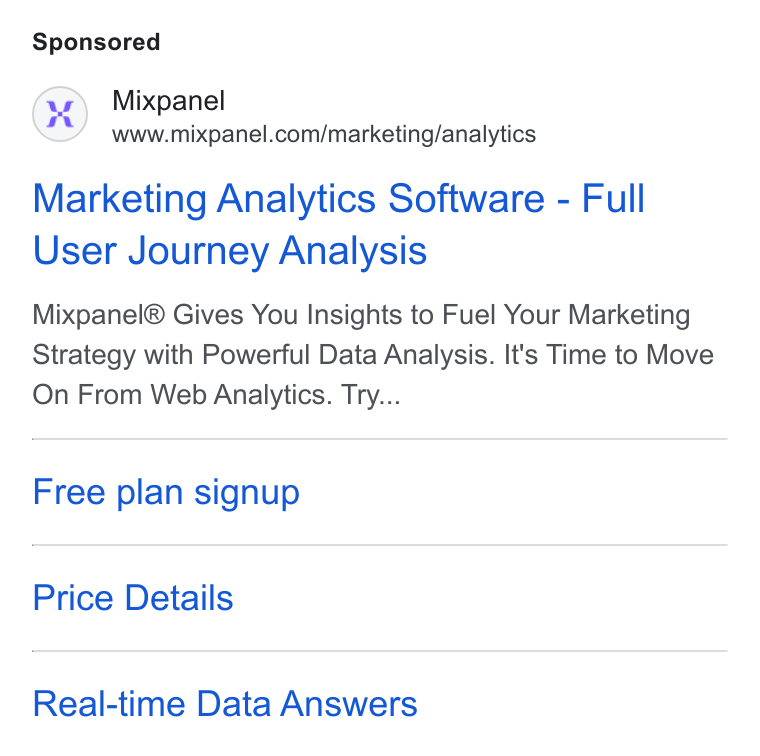Select the Free plan signup sitelink
This screenshot has height=756, width=760.
(x=166, y=492)
